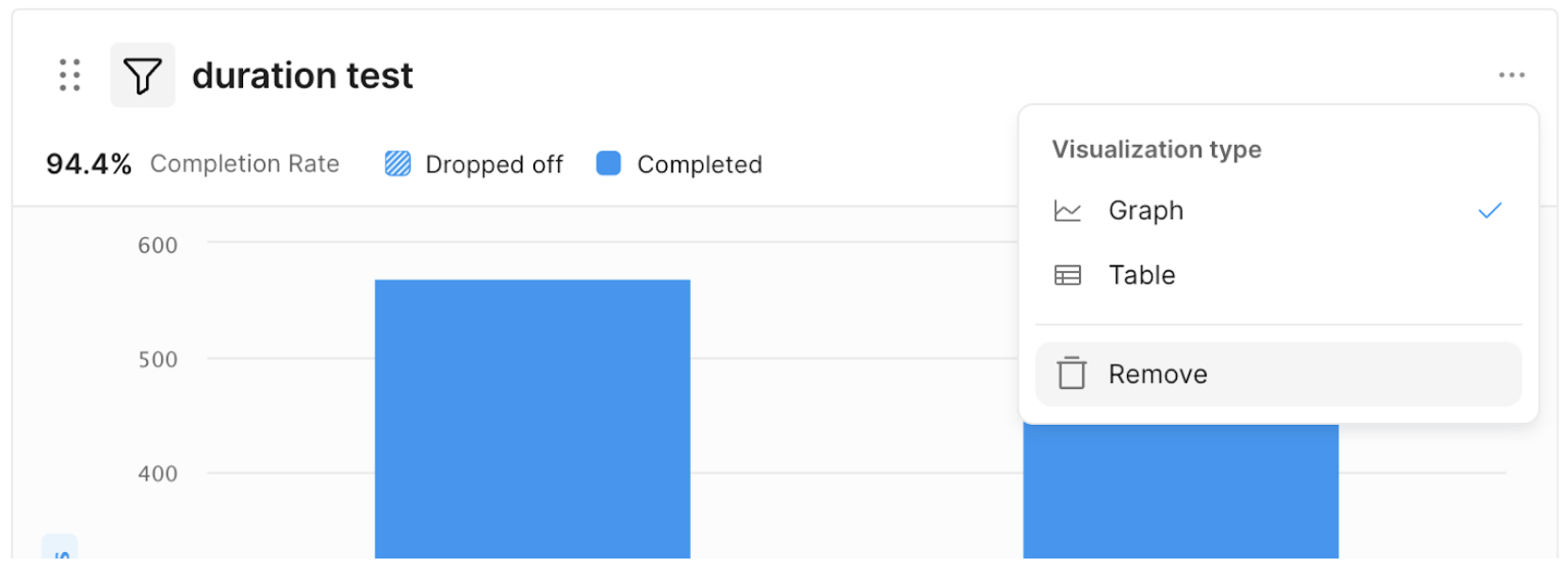Switch visualization to Table

(x=1142, y=275)
